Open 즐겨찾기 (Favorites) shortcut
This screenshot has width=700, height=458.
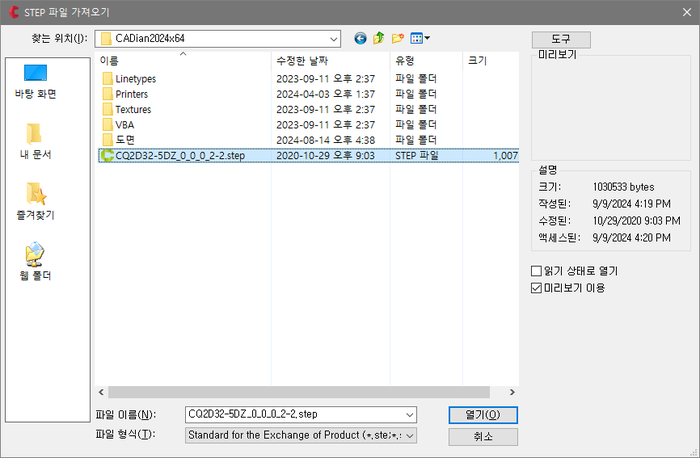pos(35,201)
